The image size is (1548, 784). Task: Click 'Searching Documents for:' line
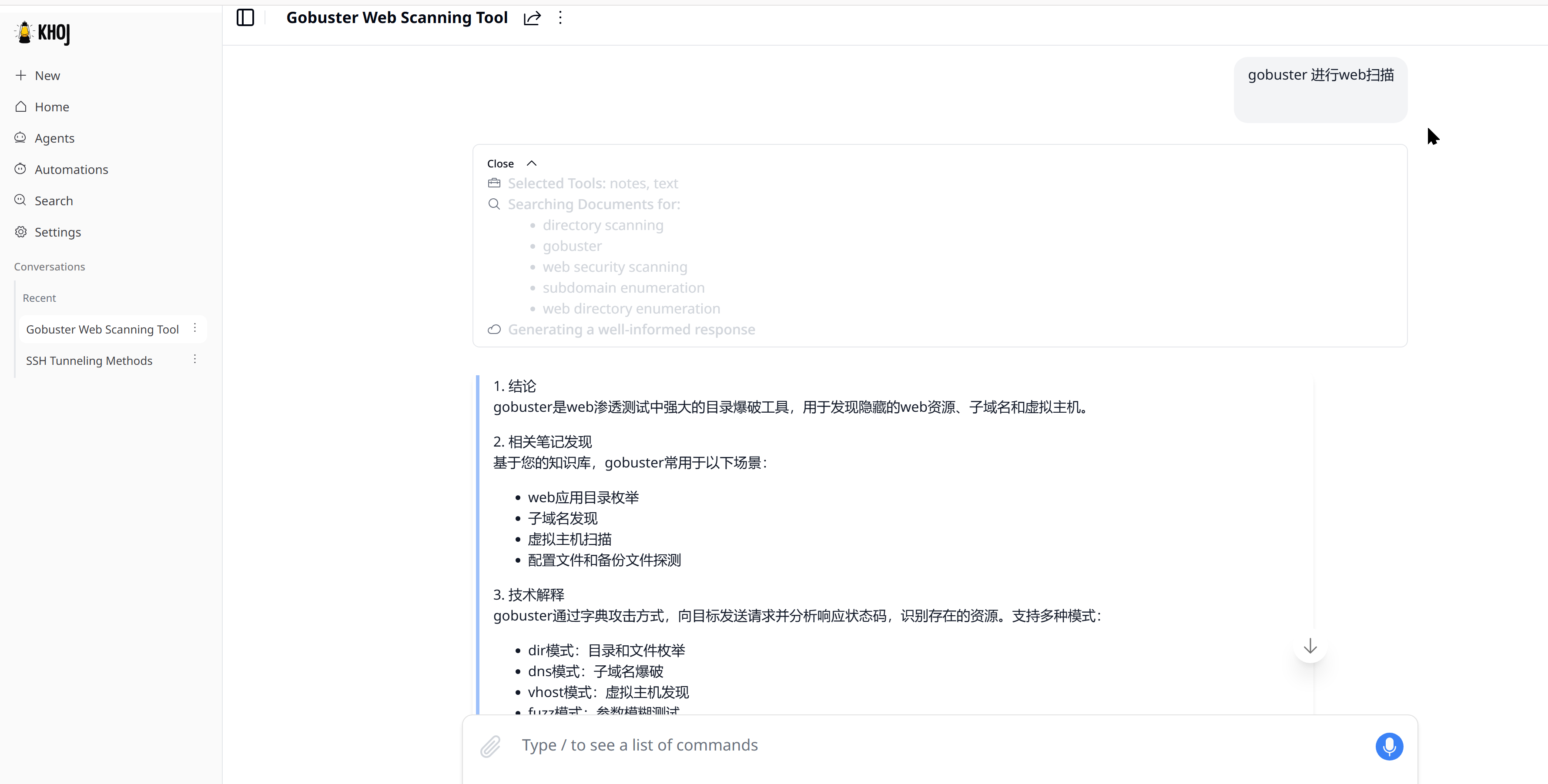(594, 204)
